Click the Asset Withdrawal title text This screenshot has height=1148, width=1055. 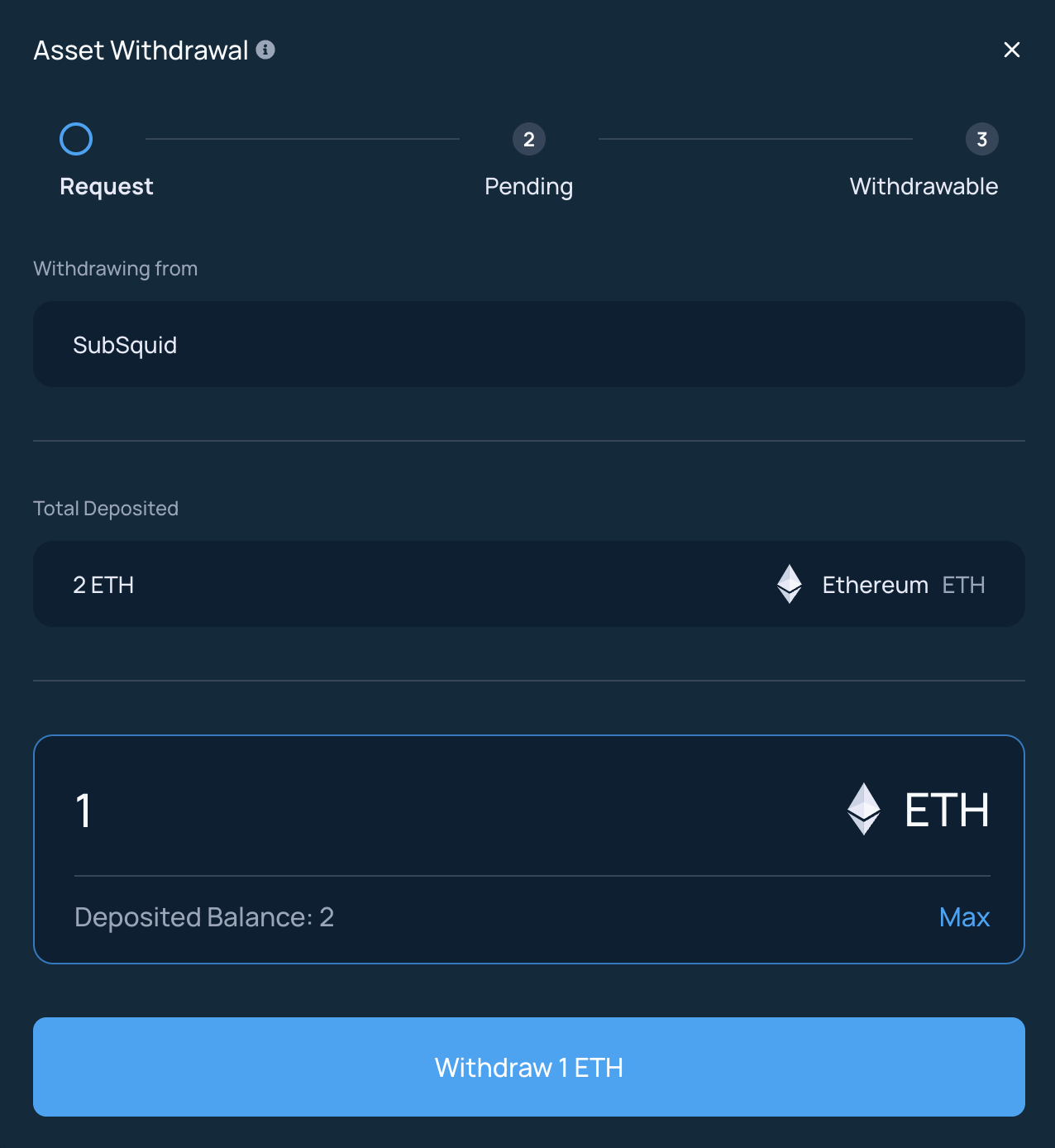pyautogui.click(x=141, y=50)
